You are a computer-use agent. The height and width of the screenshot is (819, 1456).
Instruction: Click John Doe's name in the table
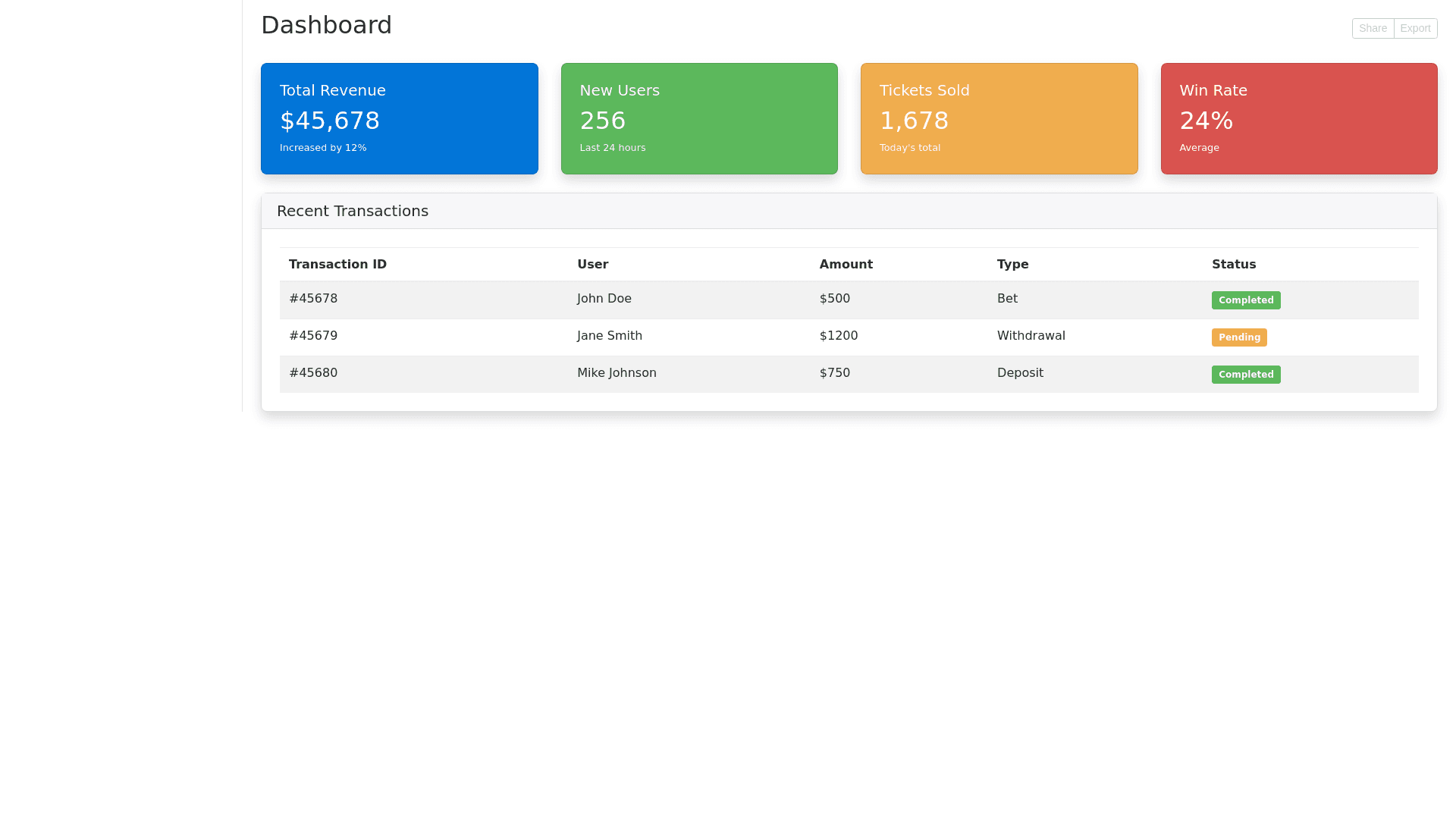coord(604,298)
